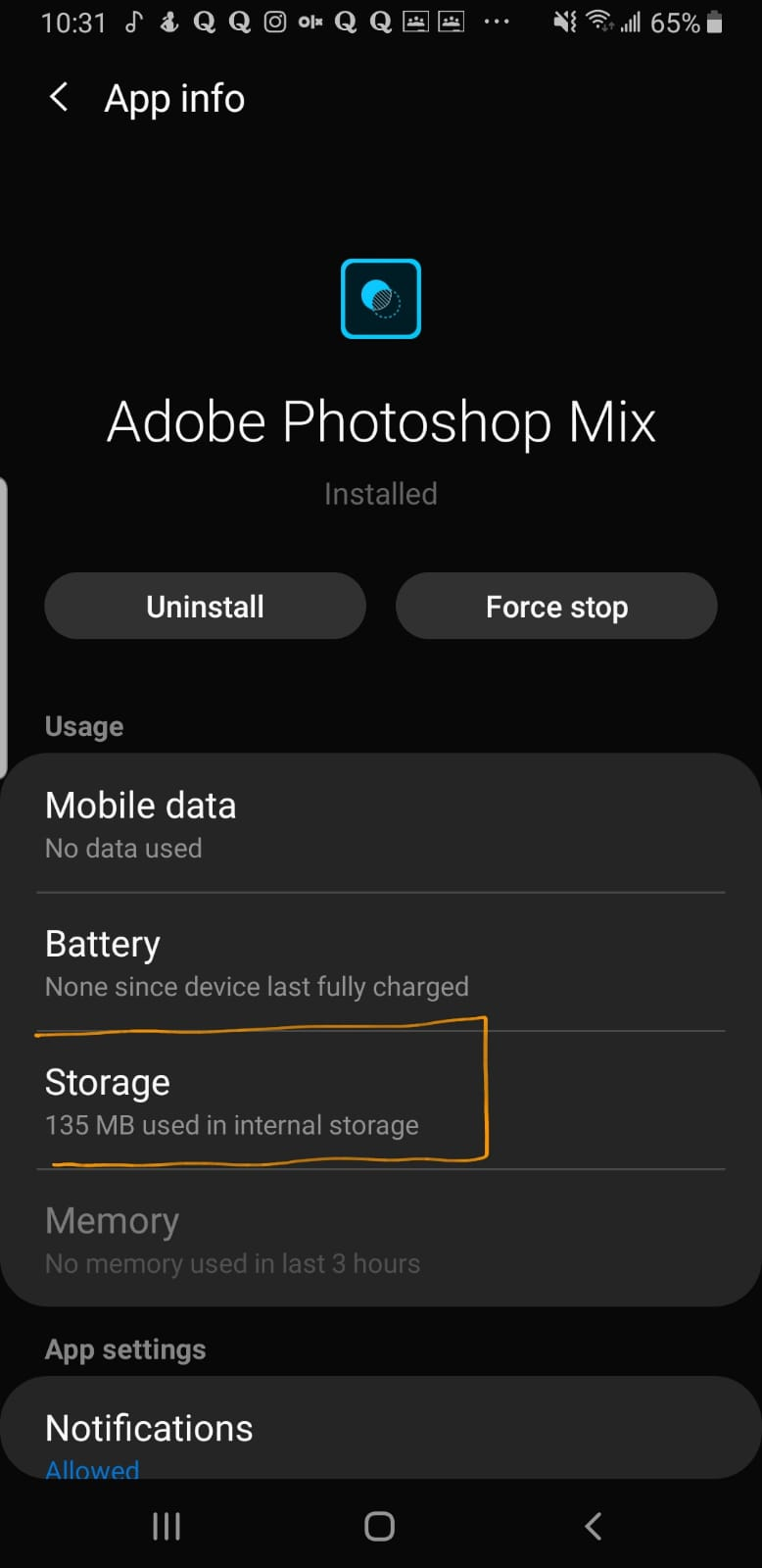This screenshot has width=762, height=1568.
Task: Tap the back arrow next to App info
Action: click(59, 97)
